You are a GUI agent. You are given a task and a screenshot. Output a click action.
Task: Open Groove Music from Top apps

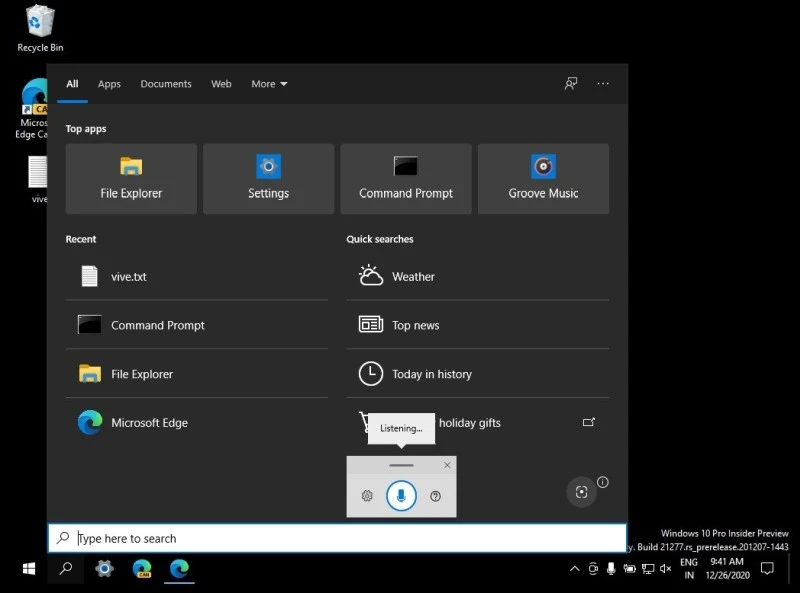coord(543,178)
